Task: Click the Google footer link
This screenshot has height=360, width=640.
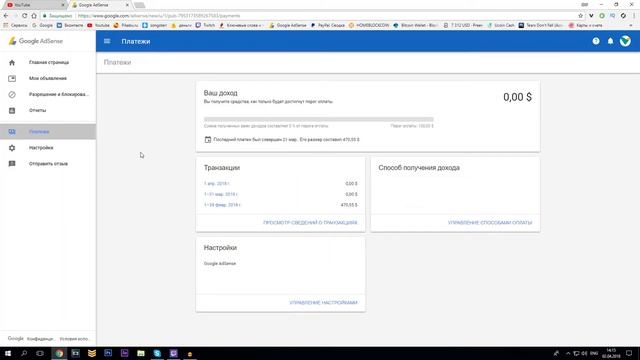Action: [16, 338]
